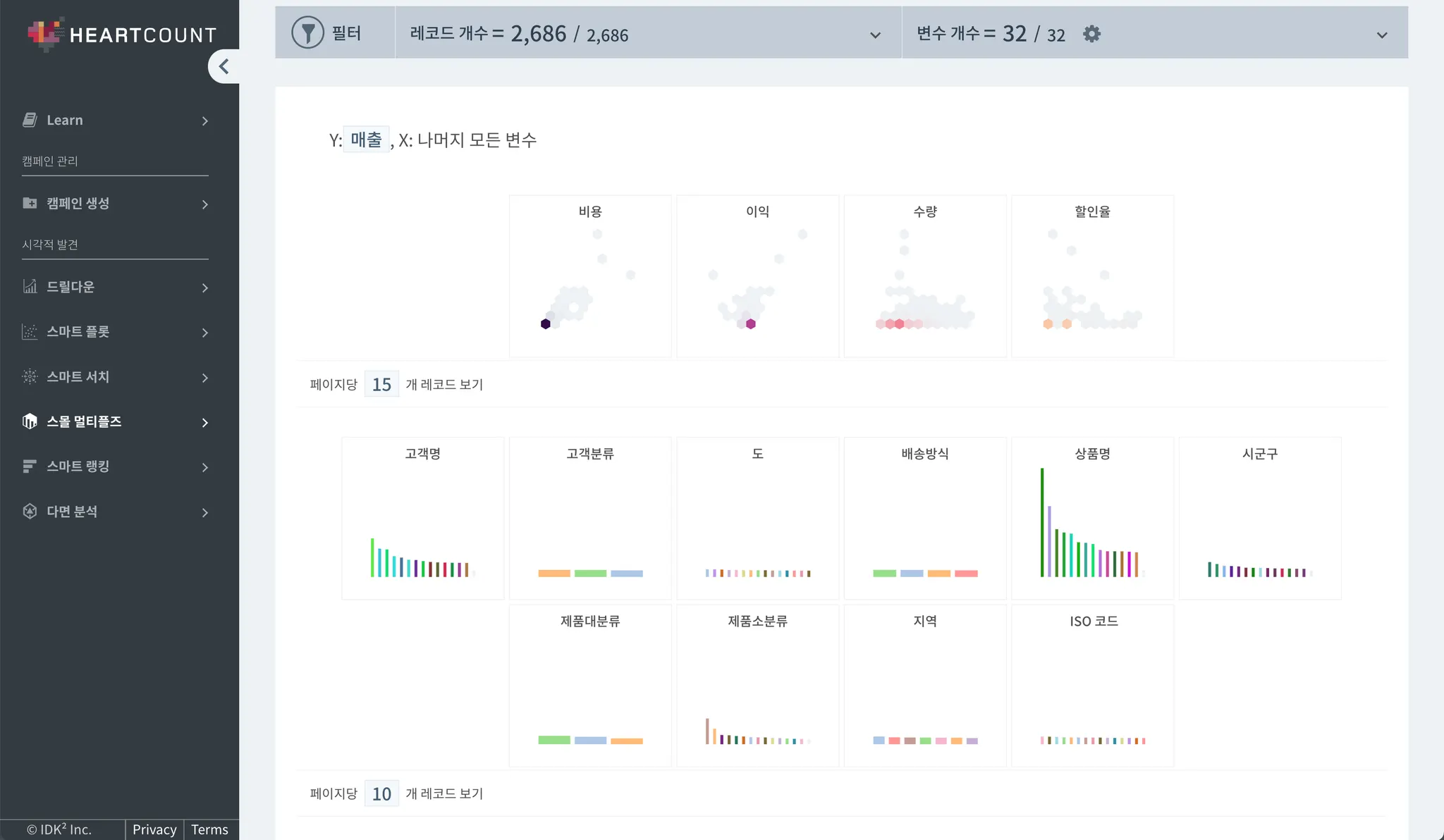Expand the 변수 개수 panel chevron
The image size is (1444, 840).
tap(1381, 35)
